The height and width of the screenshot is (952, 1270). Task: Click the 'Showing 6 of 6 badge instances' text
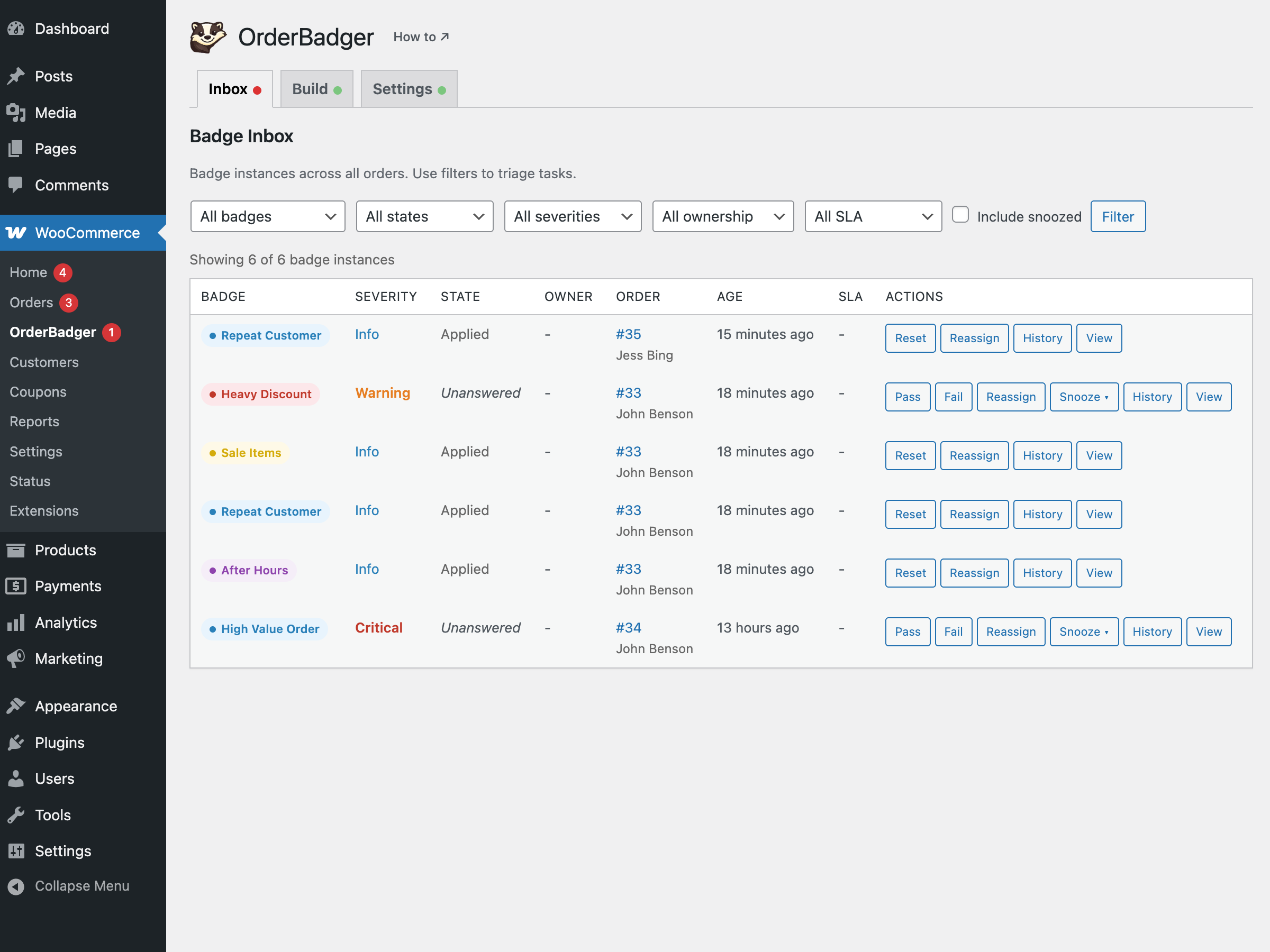click(x=292, y=260)
